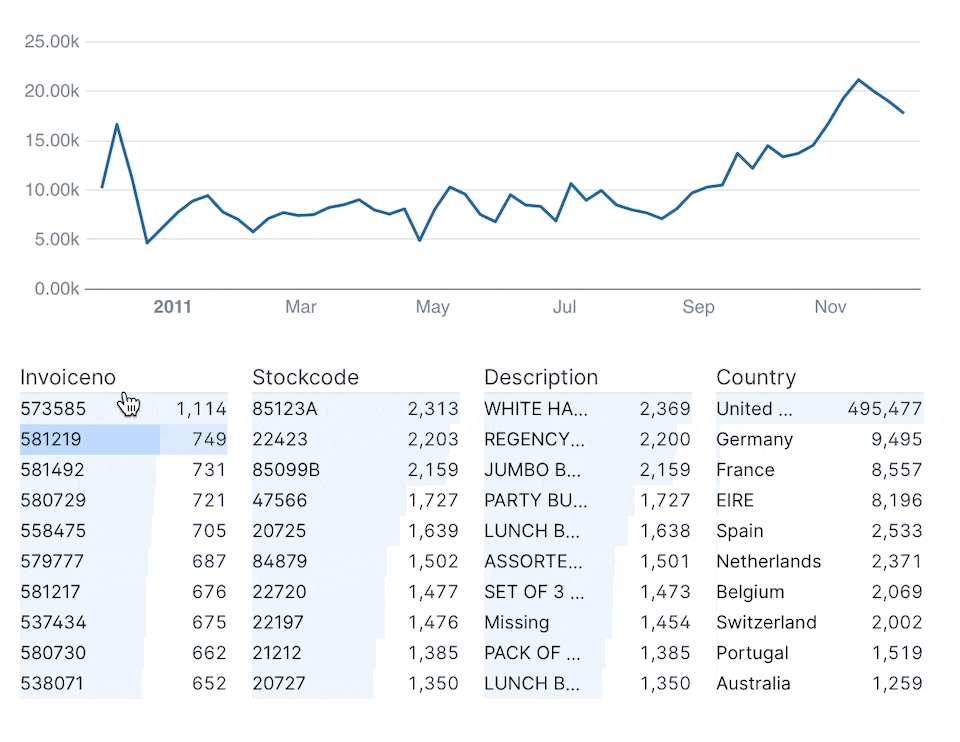Click the Description column header

pos(541,377)
